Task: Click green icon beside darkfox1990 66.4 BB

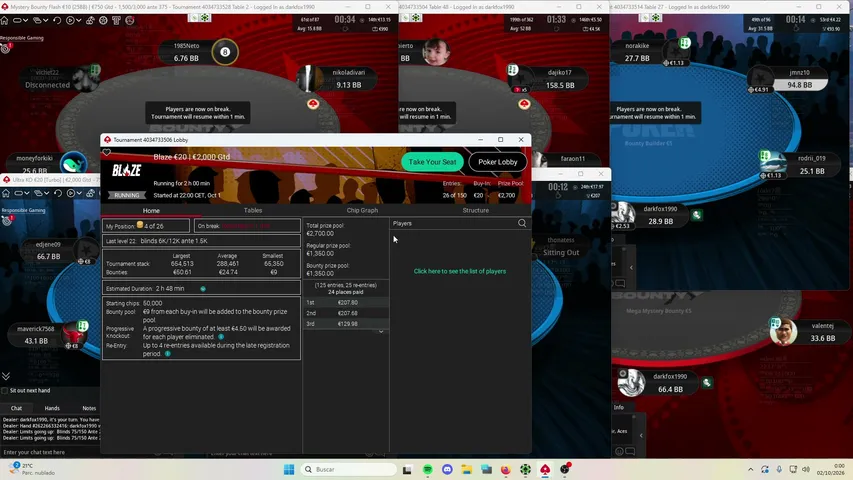Action: [x=707, y=383]
